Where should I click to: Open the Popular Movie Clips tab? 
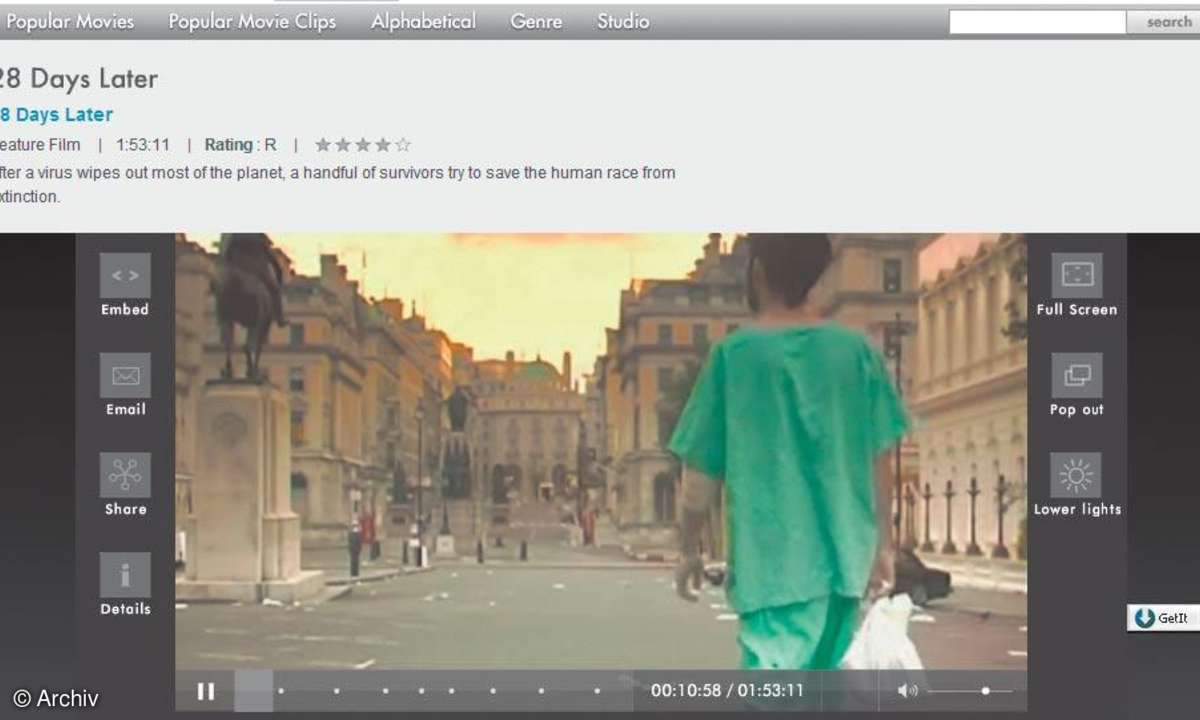pos(252,21)
